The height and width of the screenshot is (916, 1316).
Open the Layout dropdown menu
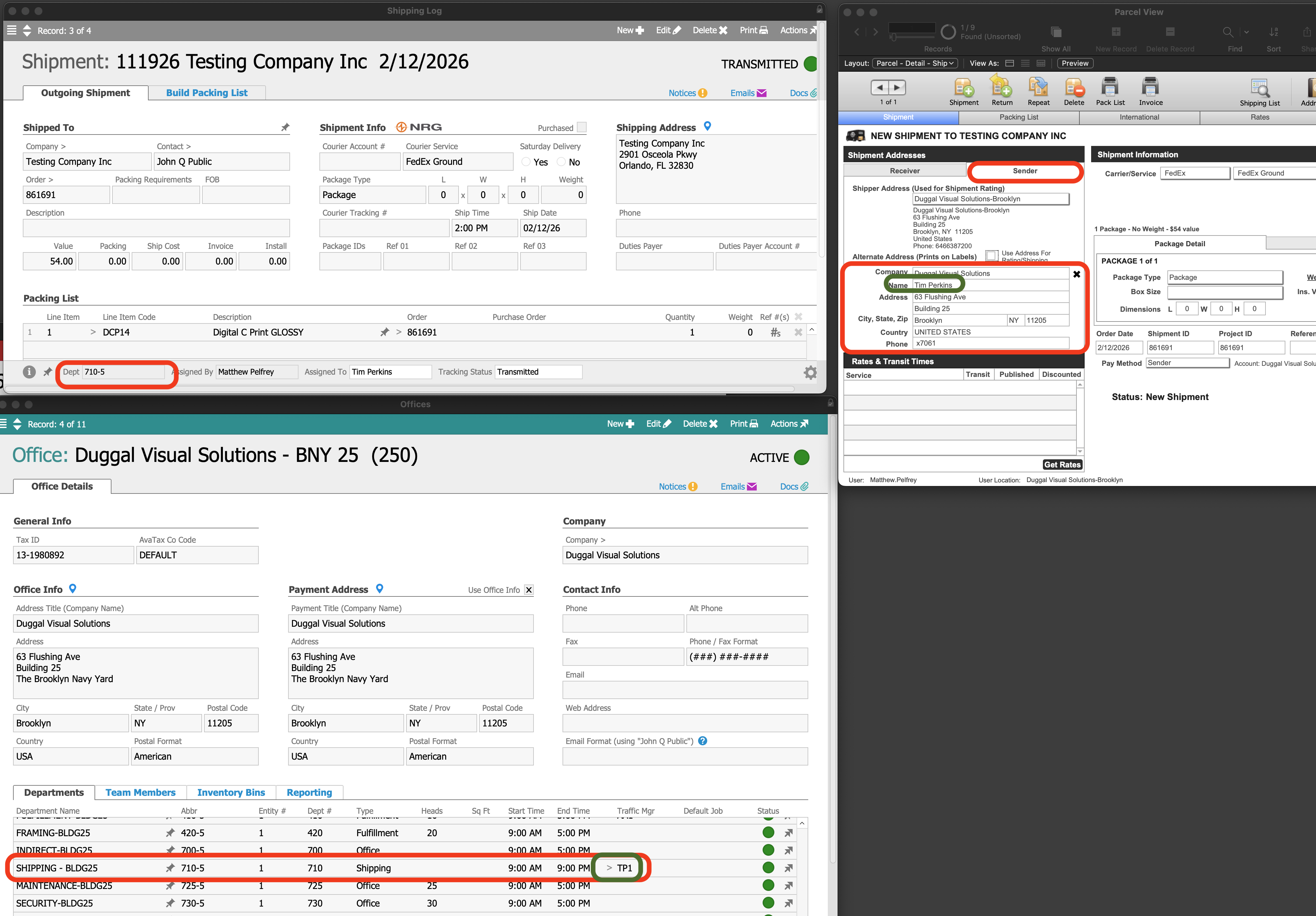(x=914, y=63)
